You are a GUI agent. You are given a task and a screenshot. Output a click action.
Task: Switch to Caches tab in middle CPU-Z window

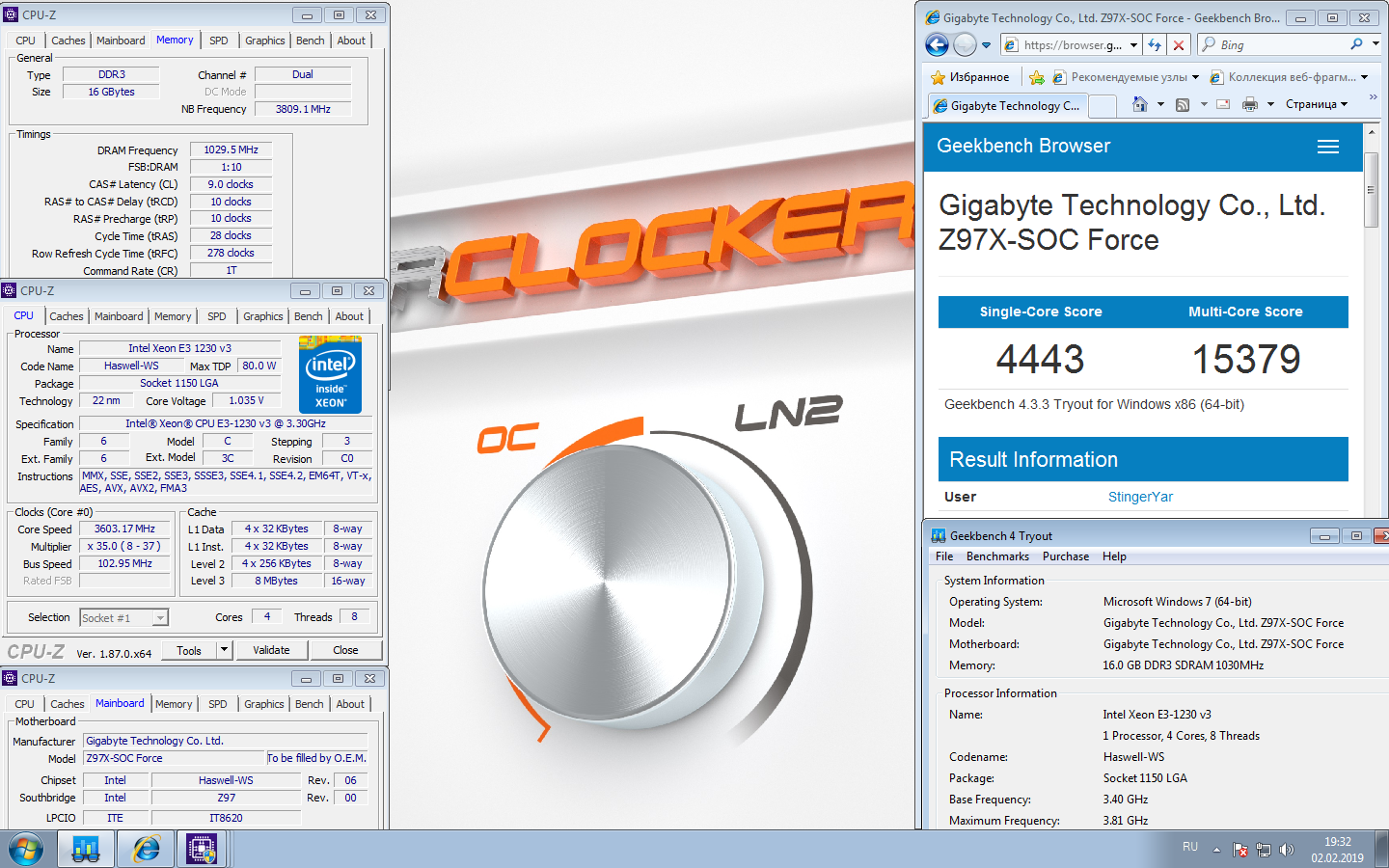[x=66, y=316]
